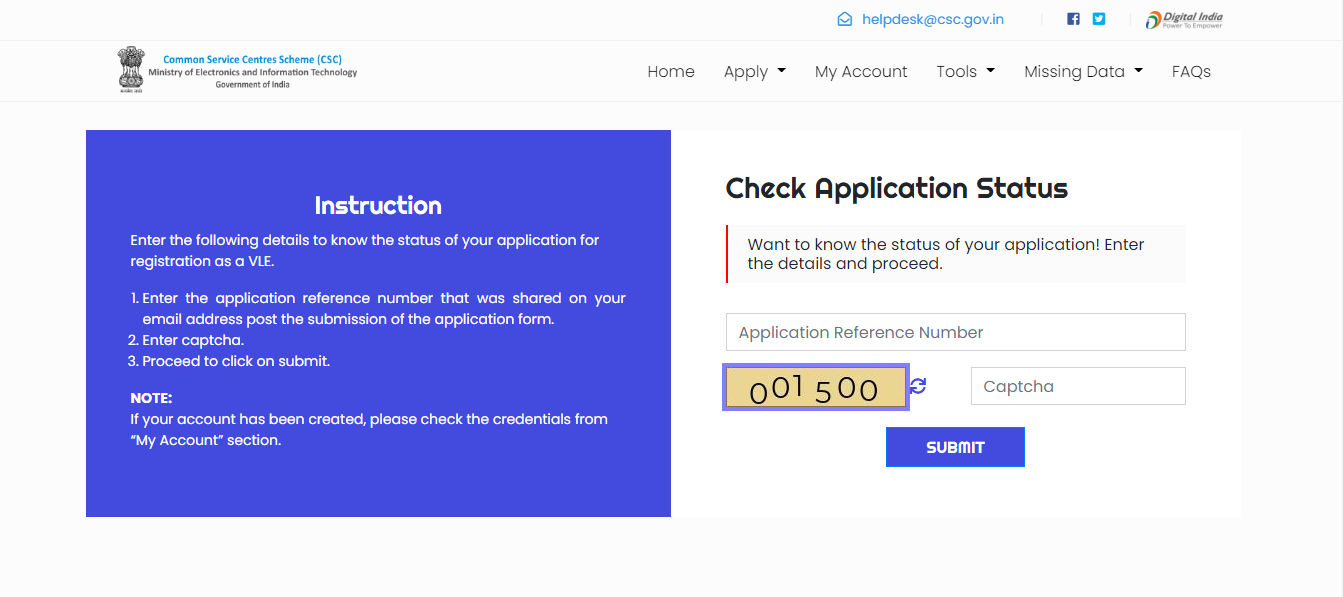Open the My Account page

[861, 71]
